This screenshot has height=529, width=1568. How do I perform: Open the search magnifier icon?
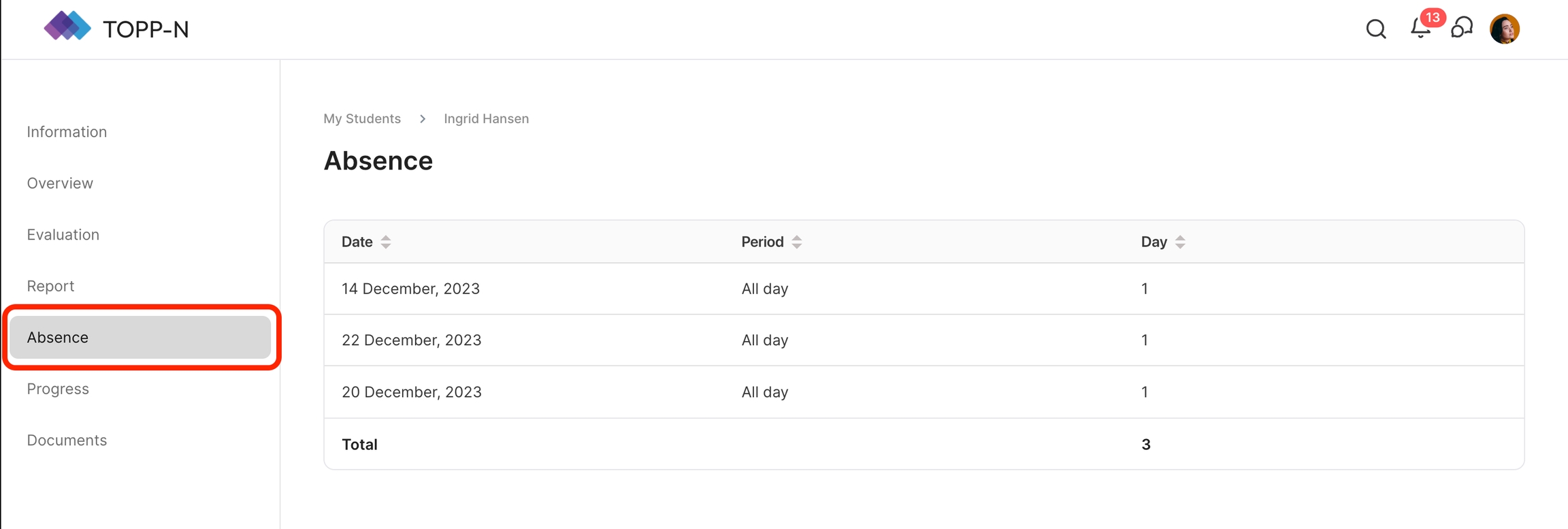click(1375, 29)
